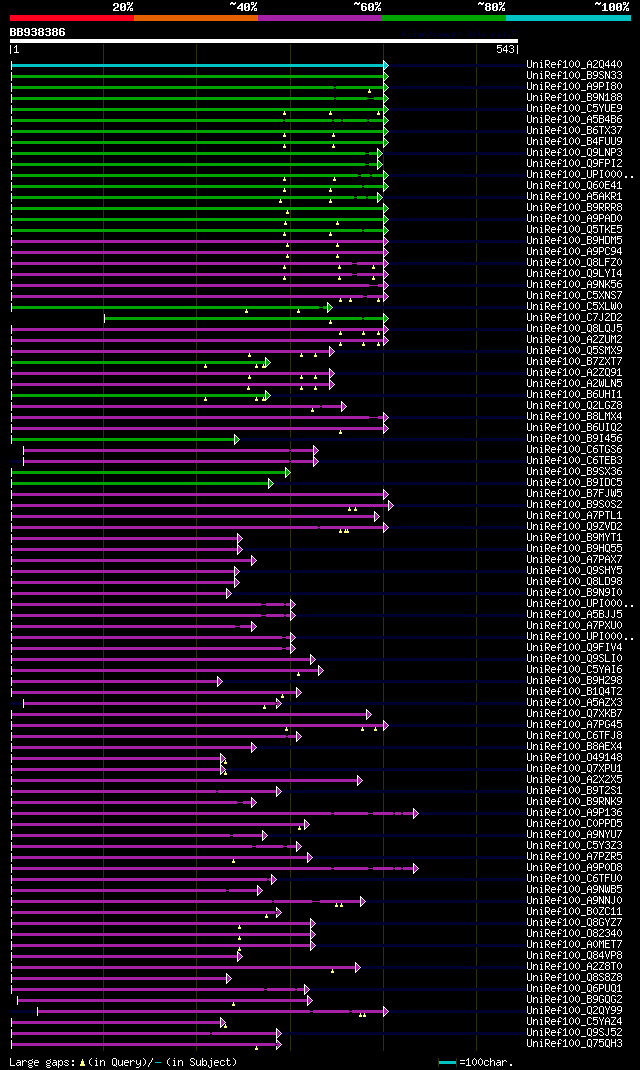Select the '=100char.' scale text
The image size is (640, 1070).
tap(485, 1062)
